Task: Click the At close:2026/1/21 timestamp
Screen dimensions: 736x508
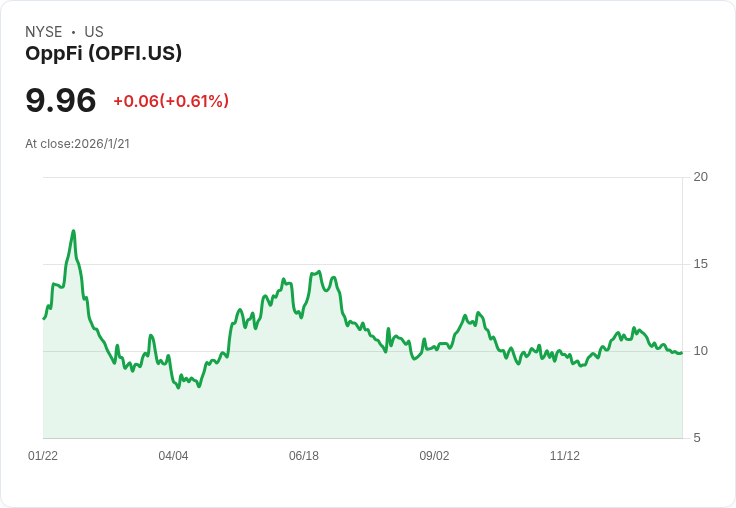Action: click(78, 144)
